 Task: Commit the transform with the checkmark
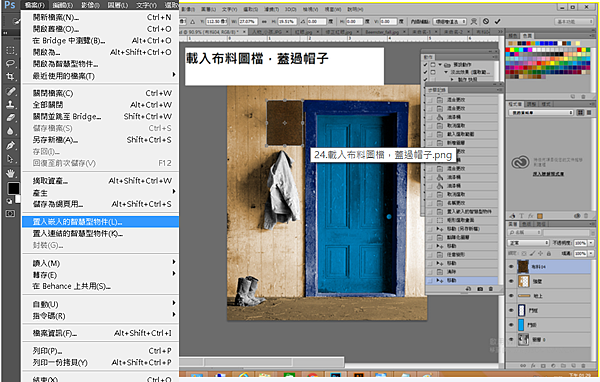497,21
